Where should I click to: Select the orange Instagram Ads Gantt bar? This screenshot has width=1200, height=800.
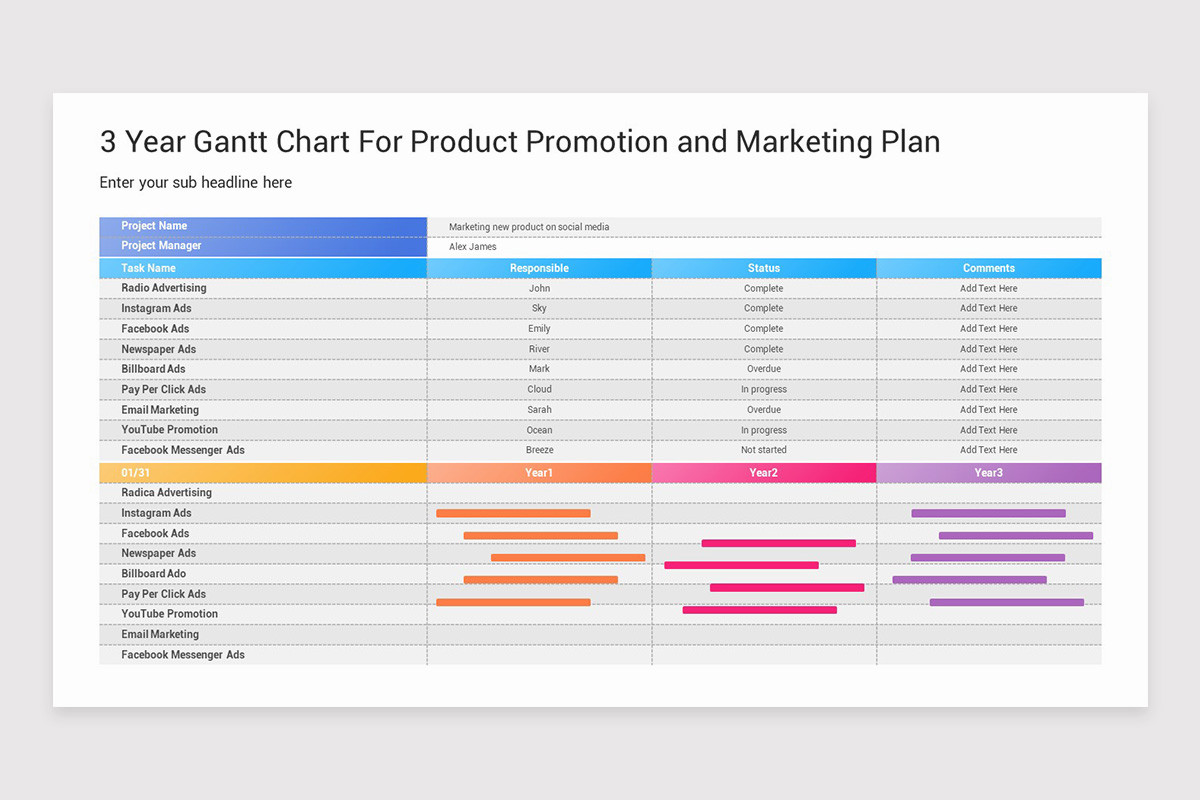tap(513, 513)
